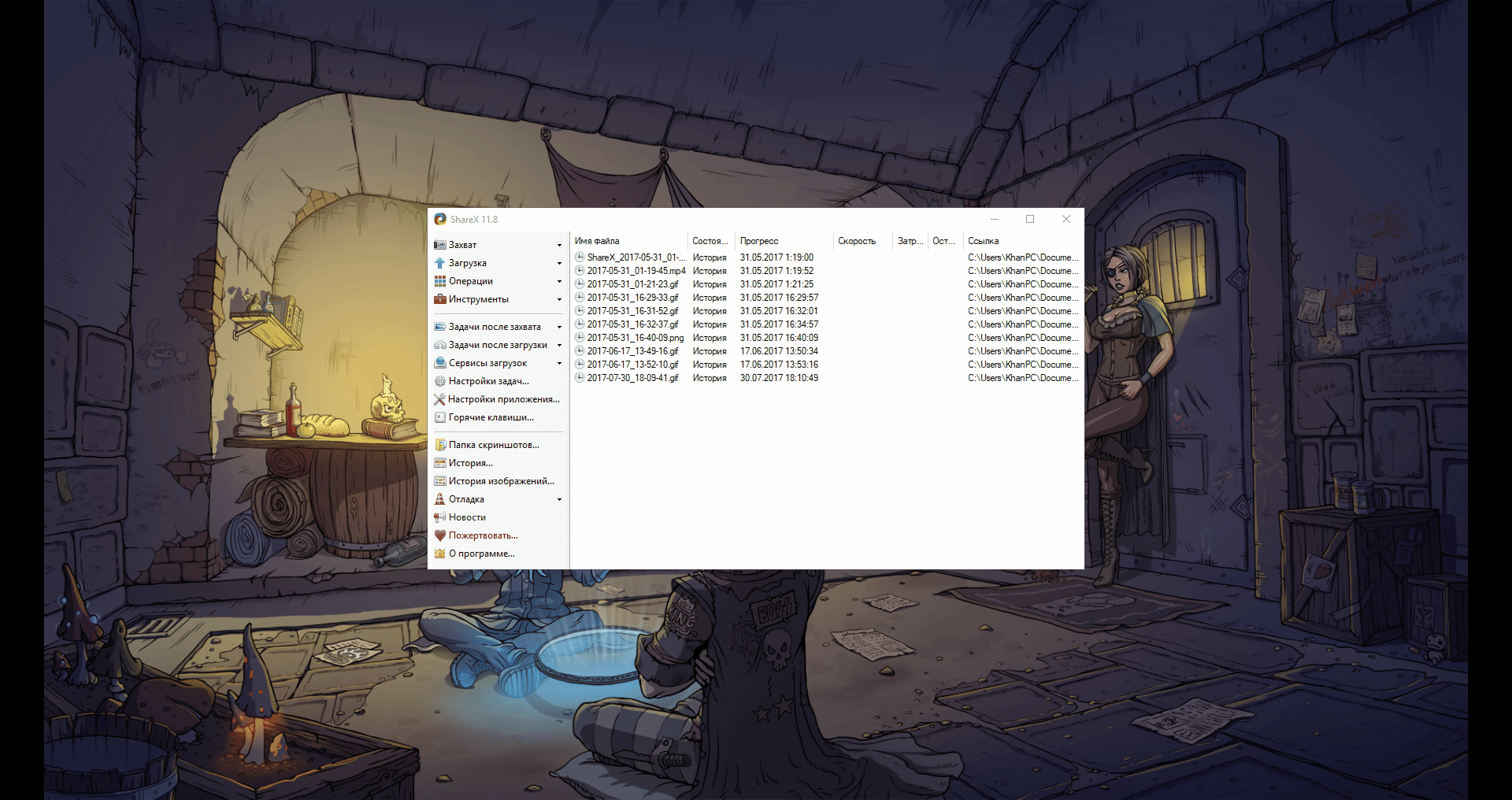Click the Захват (capture) camera icon
This screenshot has width=1512, height=800.
[440, 245]
